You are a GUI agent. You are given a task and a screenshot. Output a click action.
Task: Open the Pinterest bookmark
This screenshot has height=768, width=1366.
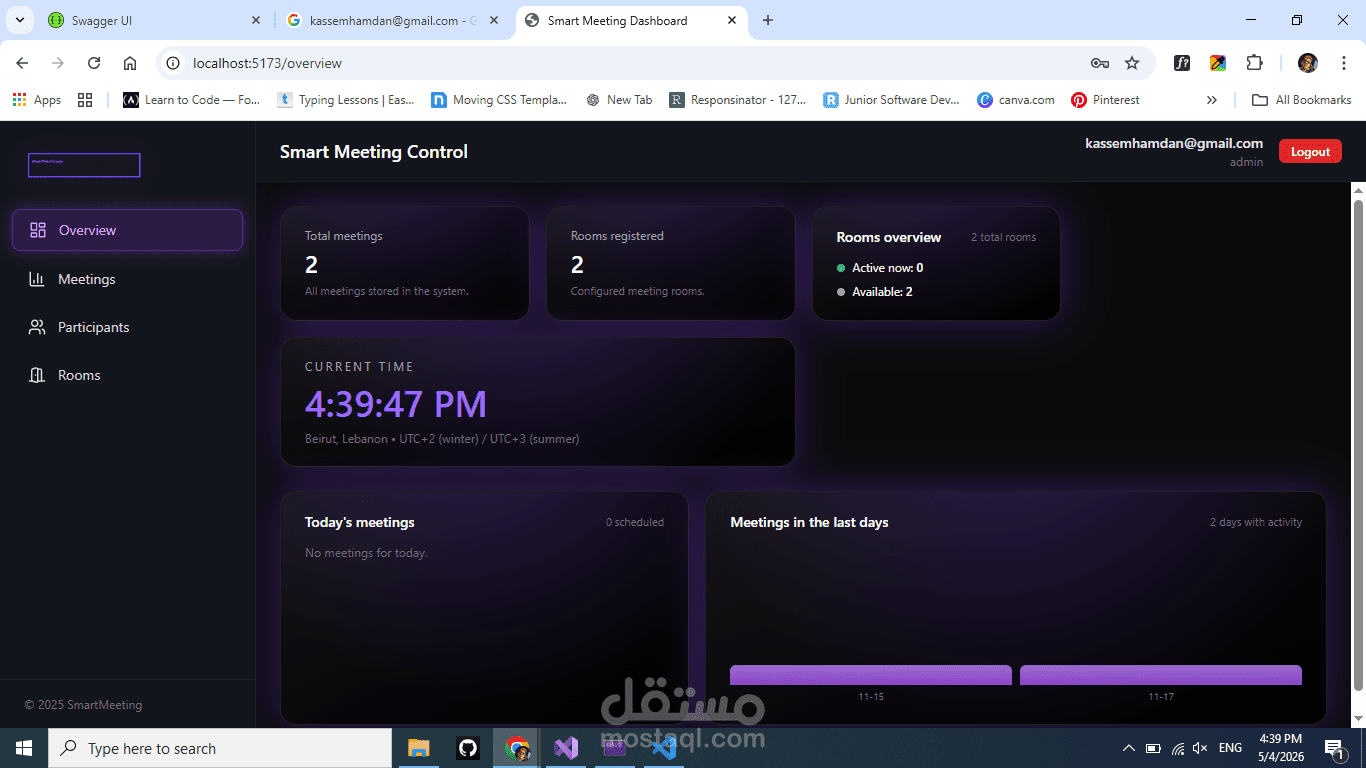1106,100
